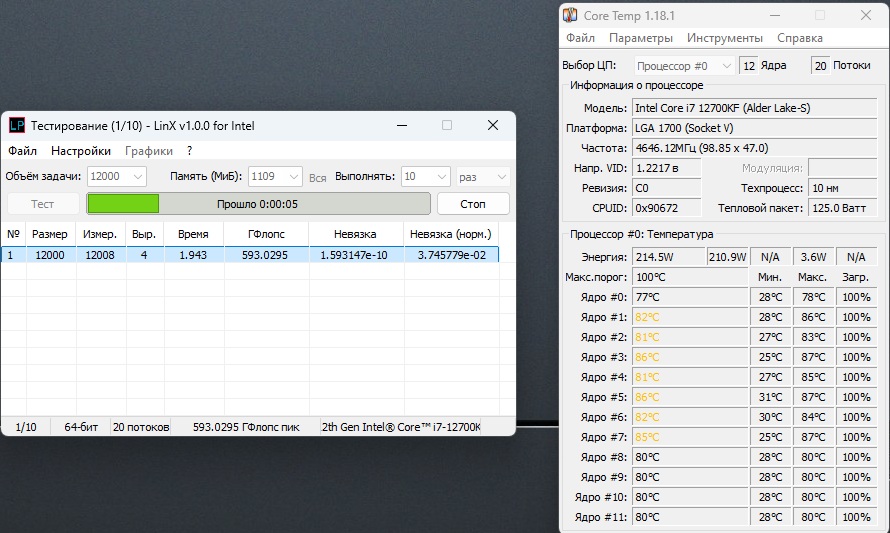Viewport: 890px width, 533px height.
Task: Click the Потоки count field 20
Action: (x=820, y=66)
